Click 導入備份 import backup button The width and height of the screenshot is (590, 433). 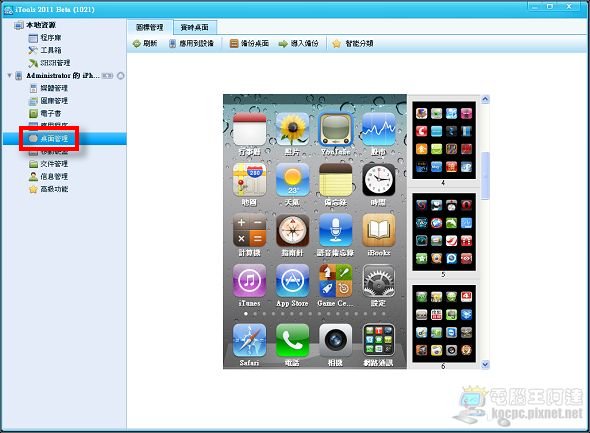click(x=298, y=44)
